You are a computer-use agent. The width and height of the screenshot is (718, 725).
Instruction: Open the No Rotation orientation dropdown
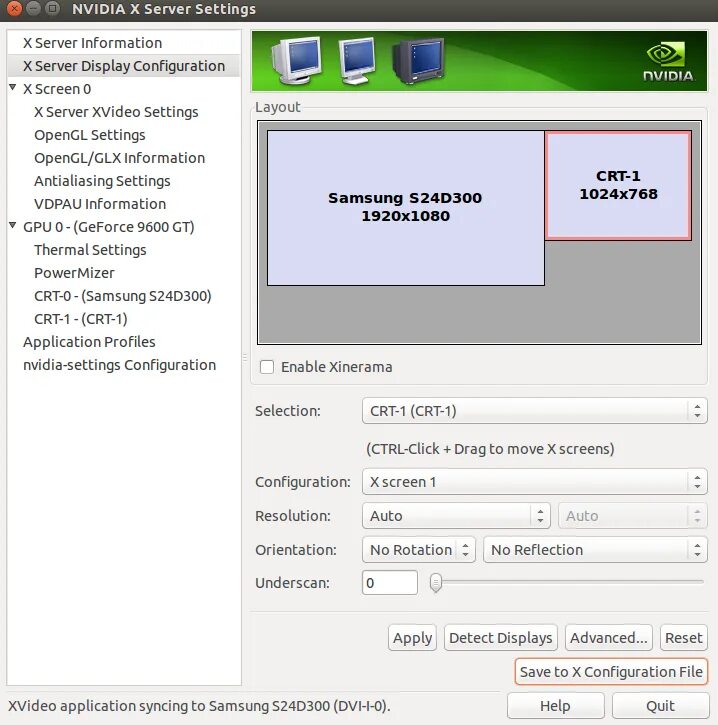(x=418, y=550)
